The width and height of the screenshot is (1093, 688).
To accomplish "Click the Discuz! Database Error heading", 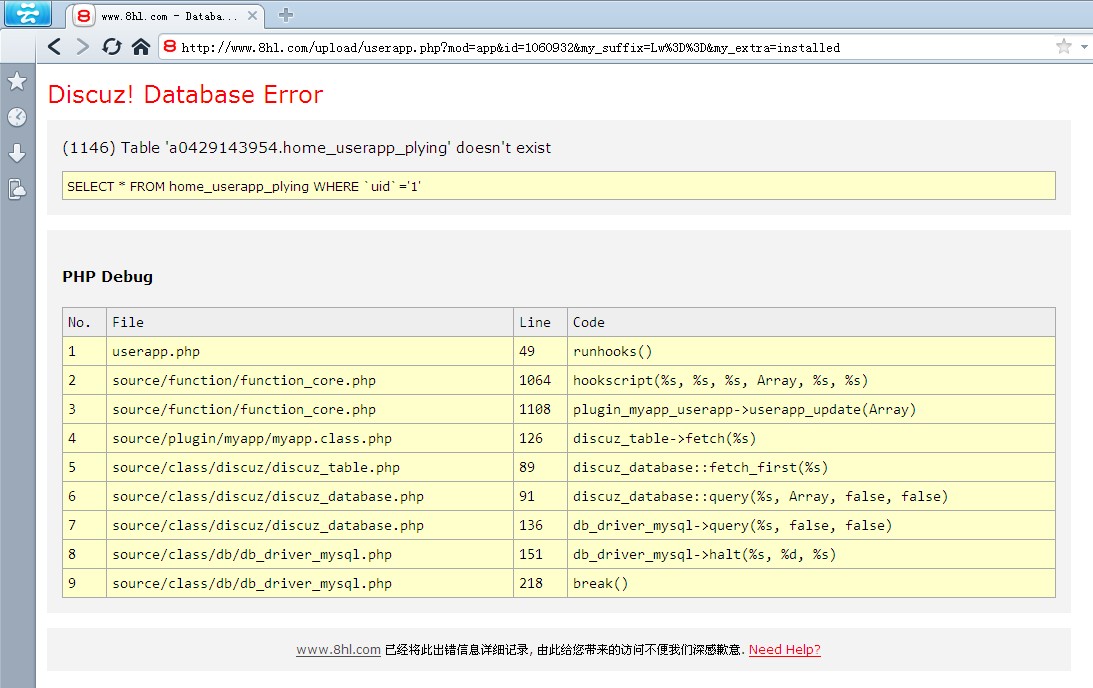I will [185, 94].
